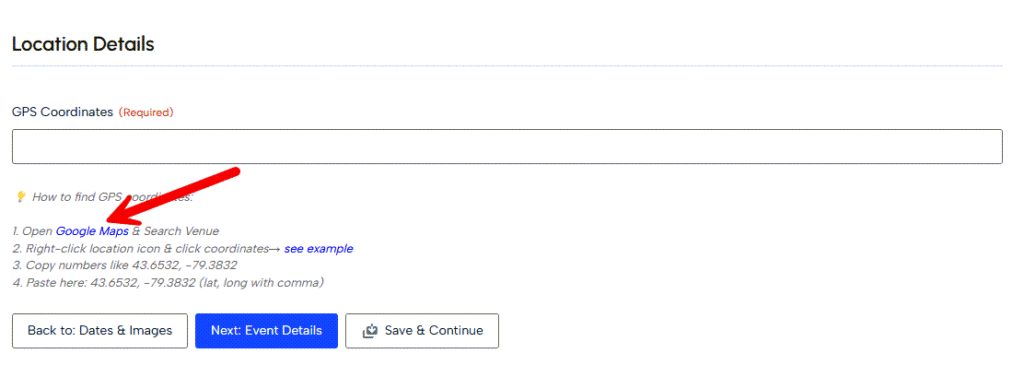Open the Google Maps link
The image size is (1024, 377).
tap(92, 231)
